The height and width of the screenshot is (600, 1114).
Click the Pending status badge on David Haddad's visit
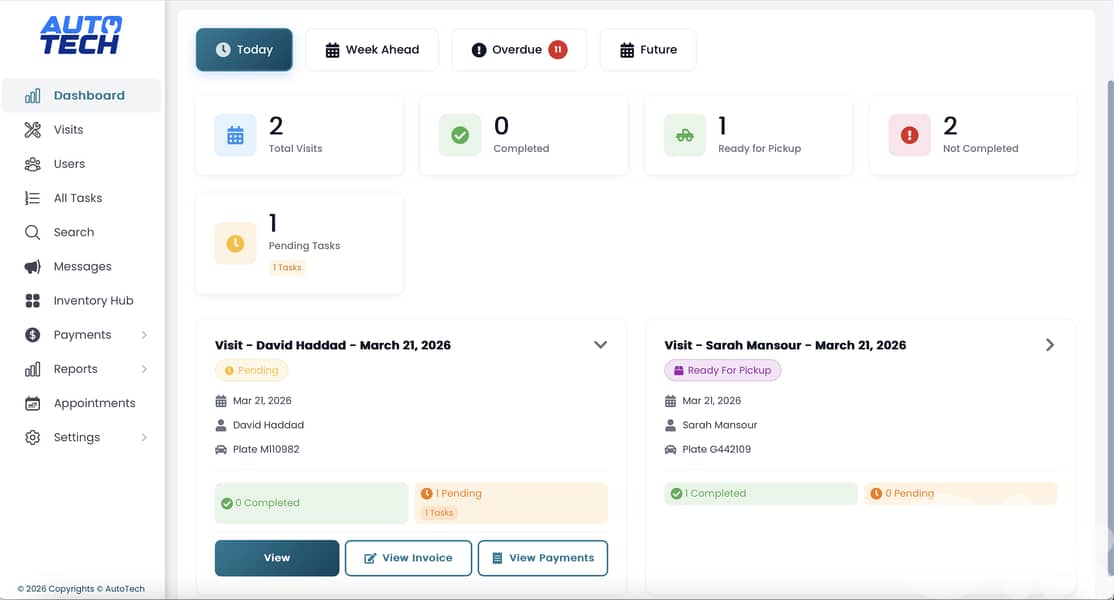pos(251,370)
